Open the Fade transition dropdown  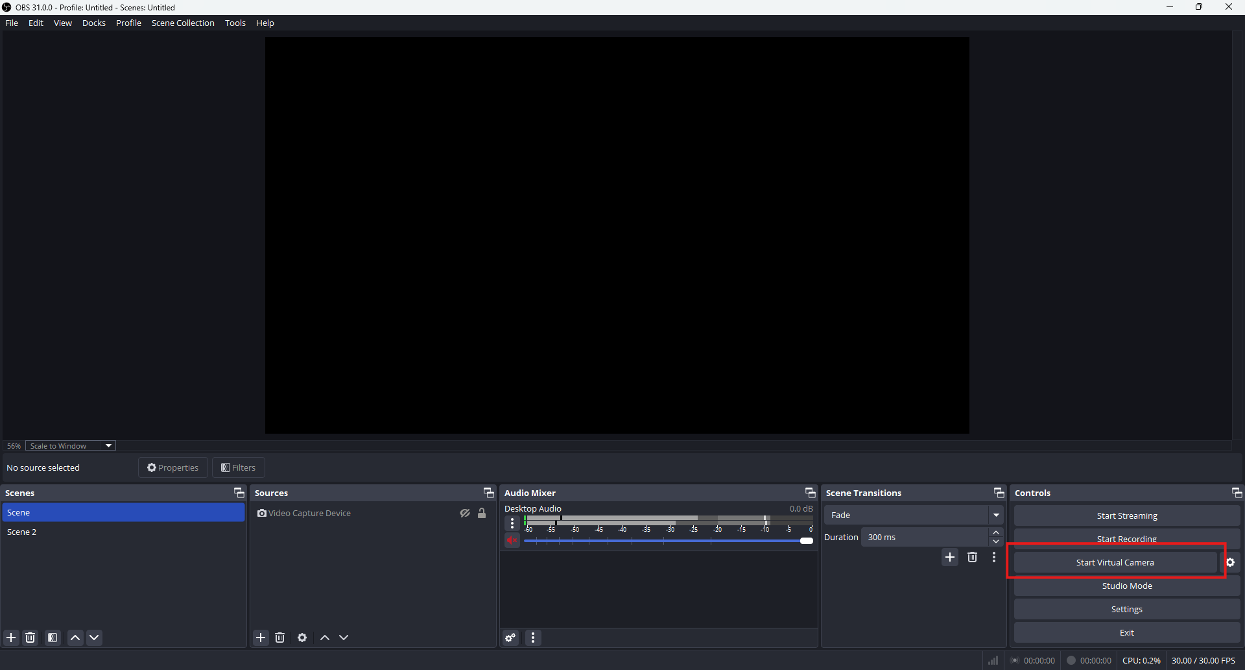pyautogui.click(x=995, y=514)
